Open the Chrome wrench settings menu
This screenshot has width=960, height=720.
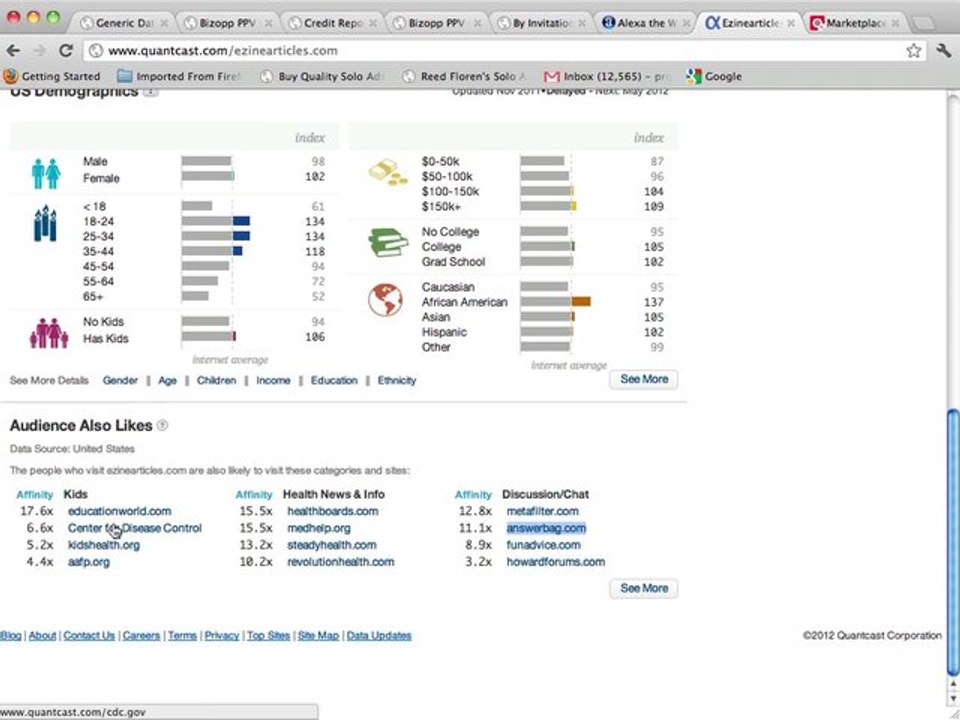943,51
